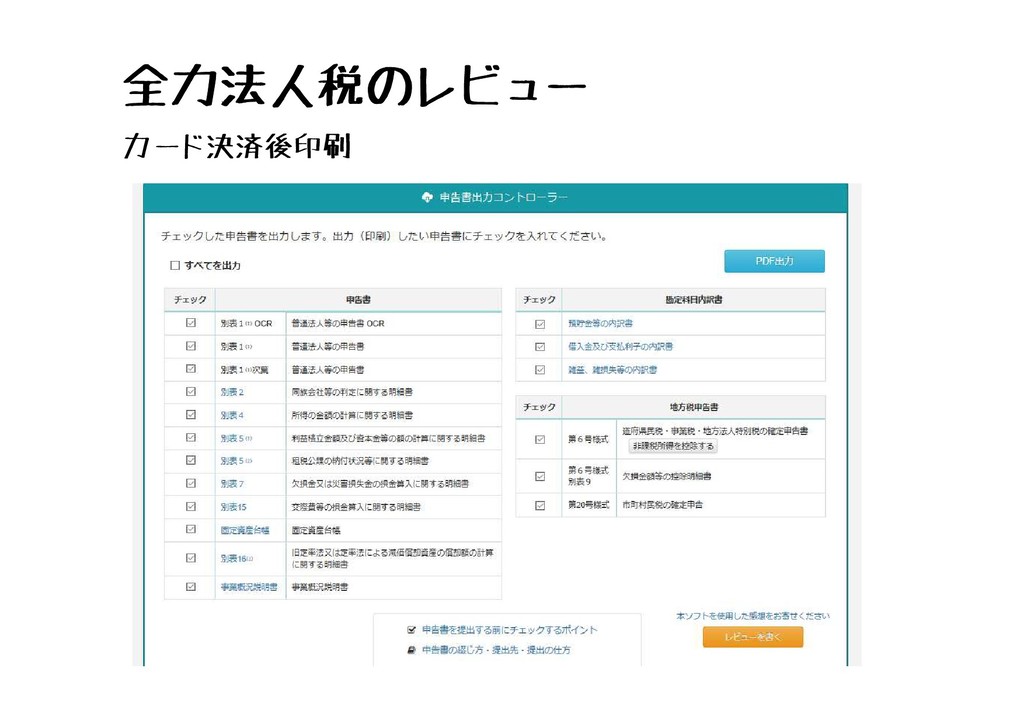Click the 非課税所得を控除する button
The height and width of the screenshot is (724, 1024).
[x=673, y=446]
